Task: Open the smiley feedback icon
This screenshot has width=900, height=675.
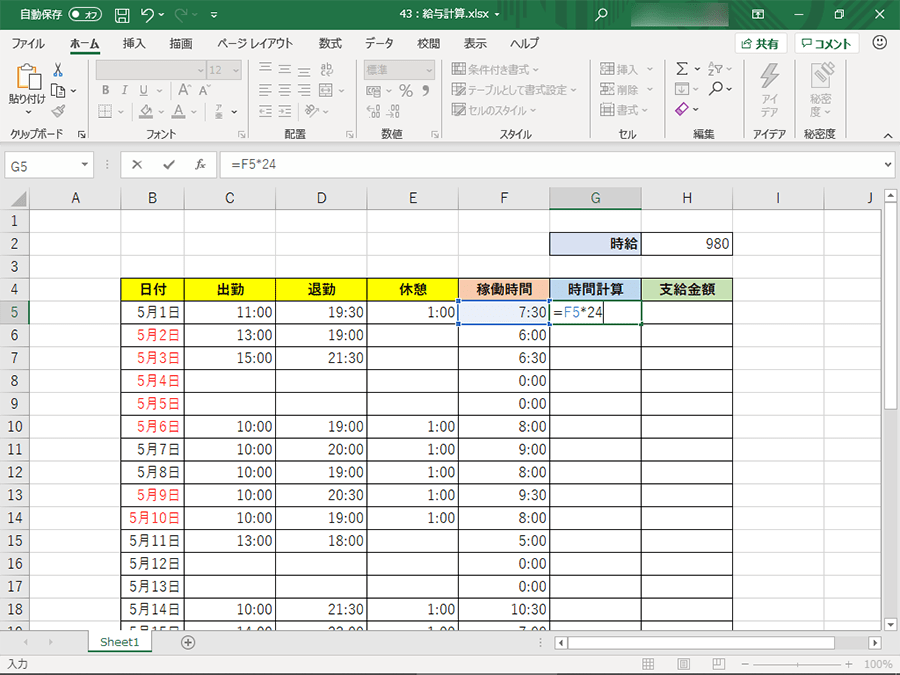Action: (x=880, y=43)
